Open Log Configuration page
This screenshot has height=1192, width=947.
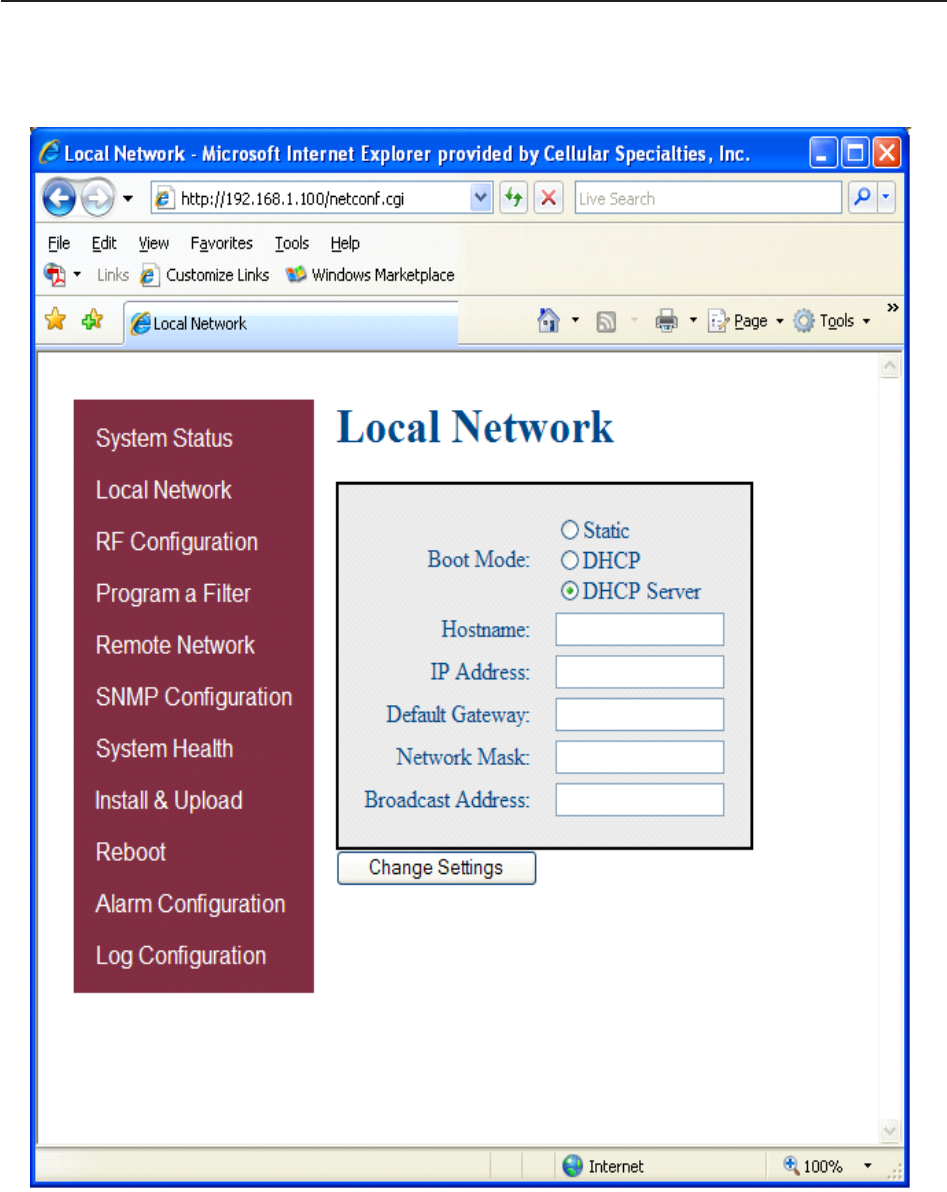(181, 956)
